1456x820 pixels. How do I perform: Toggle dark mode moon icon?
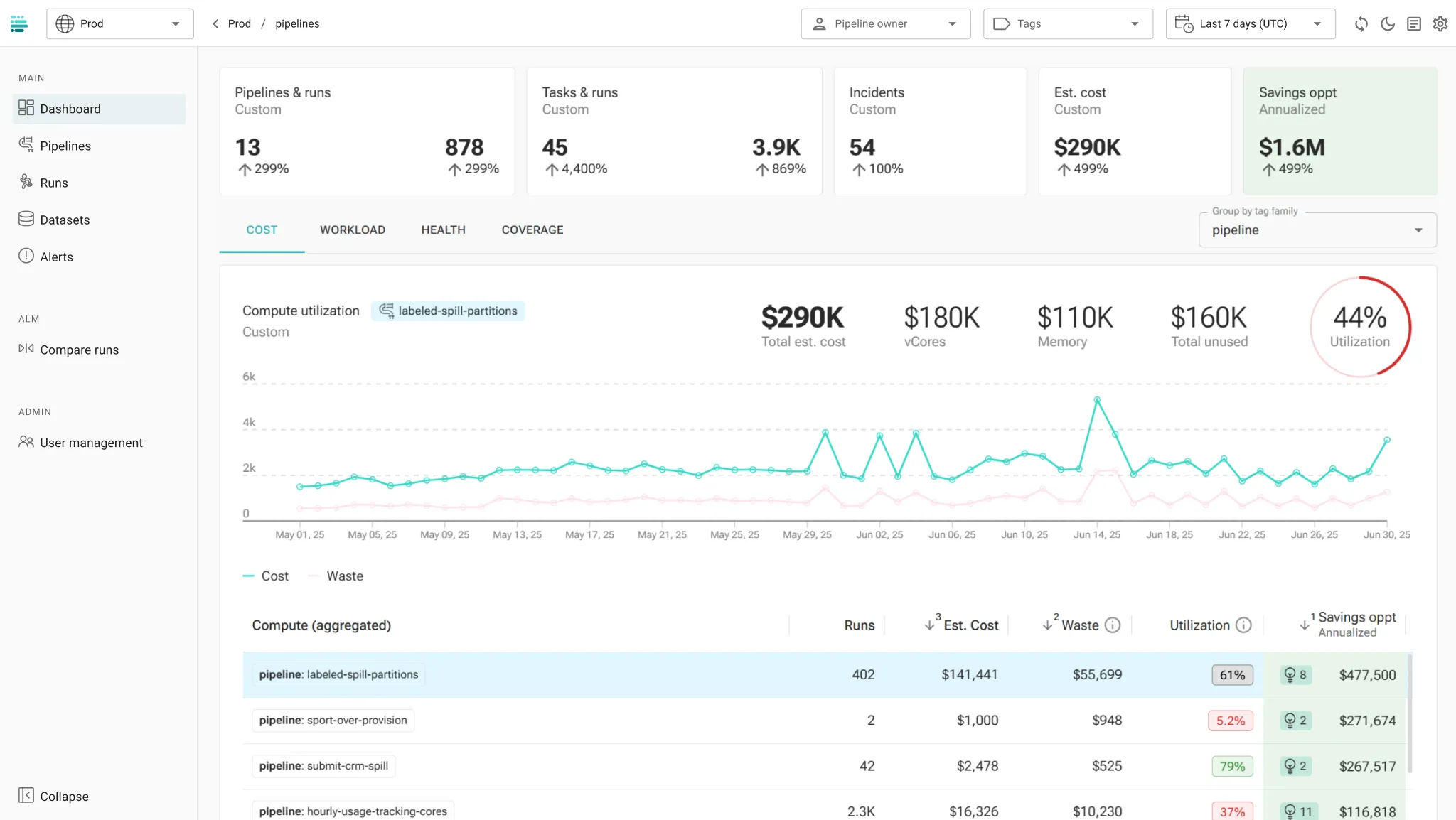pyautogui.click(x=1387, y=23)
